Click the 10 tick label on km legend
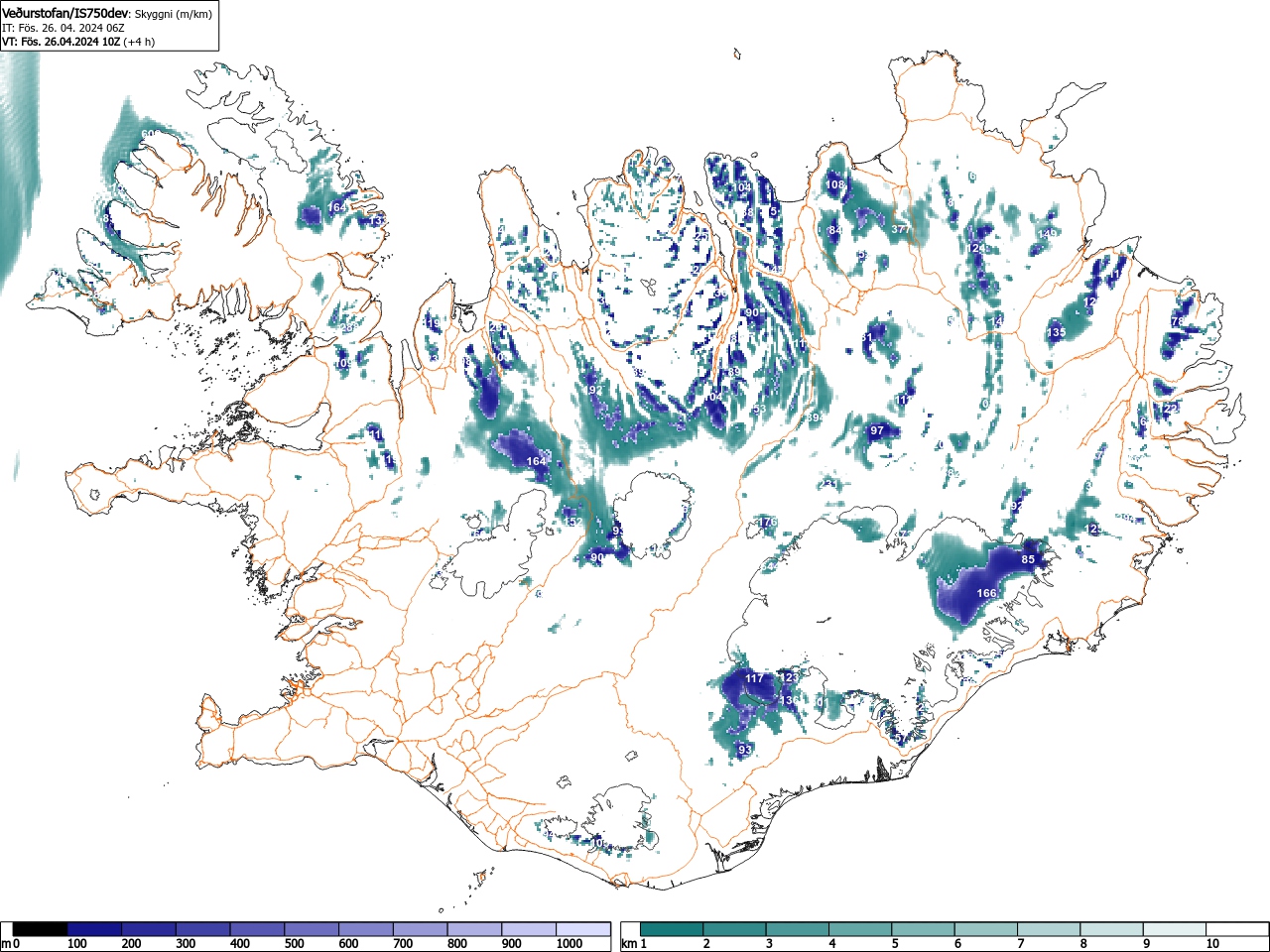The image size is (1270, 952). point(1212,944)
